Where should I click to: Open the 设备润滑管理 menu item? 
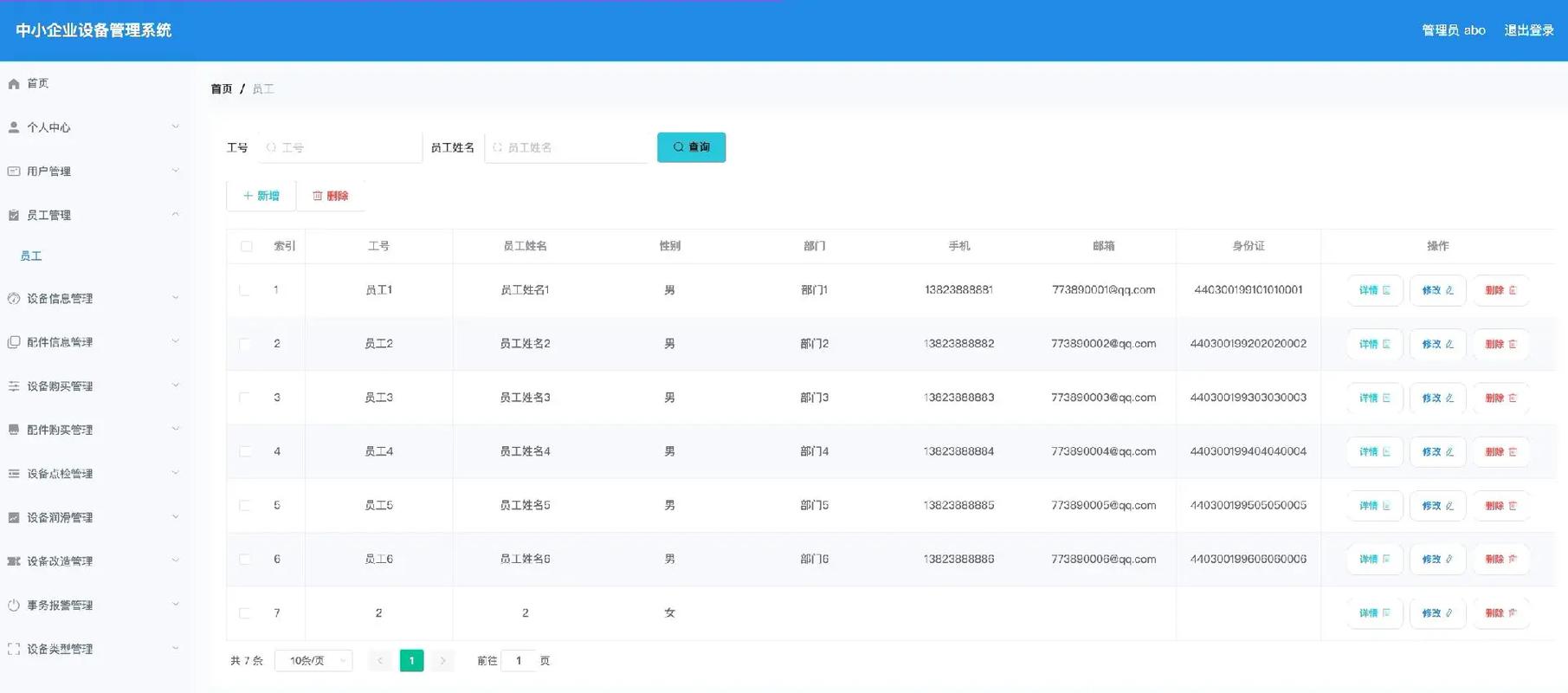[97, 517]
